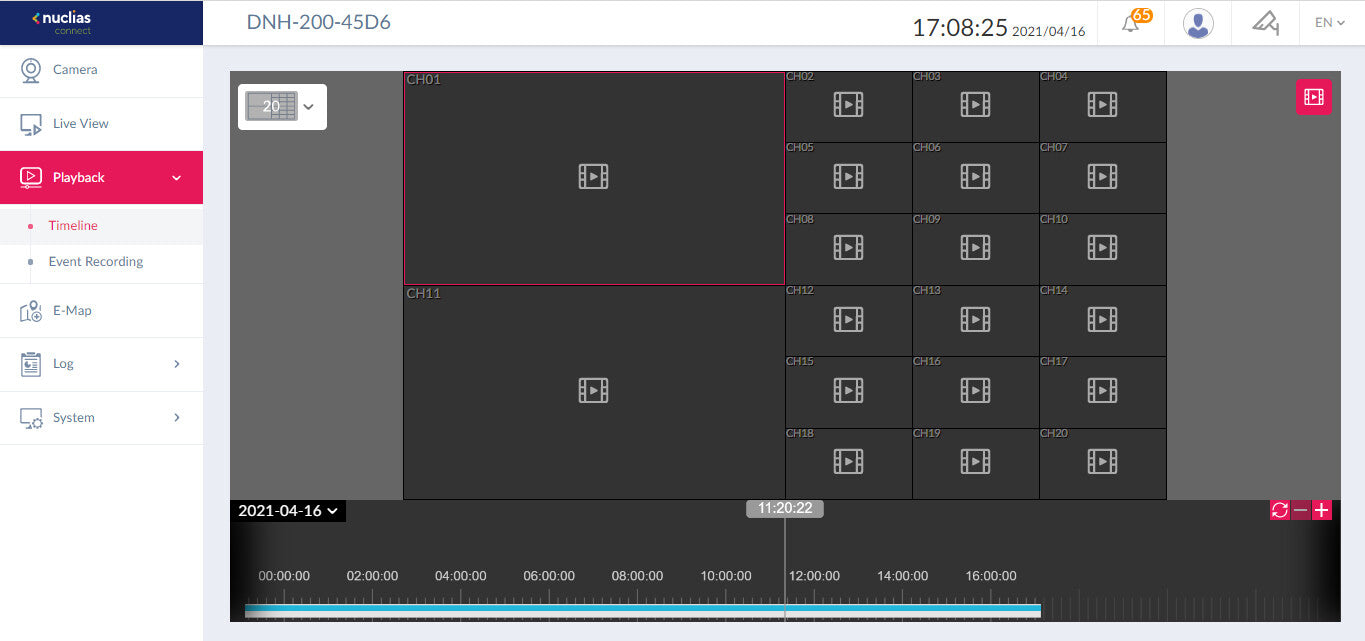Click the DNH-200-45D6 device title
The height and width of the screenshot is (641, 1365).
(x=319, y=23)
